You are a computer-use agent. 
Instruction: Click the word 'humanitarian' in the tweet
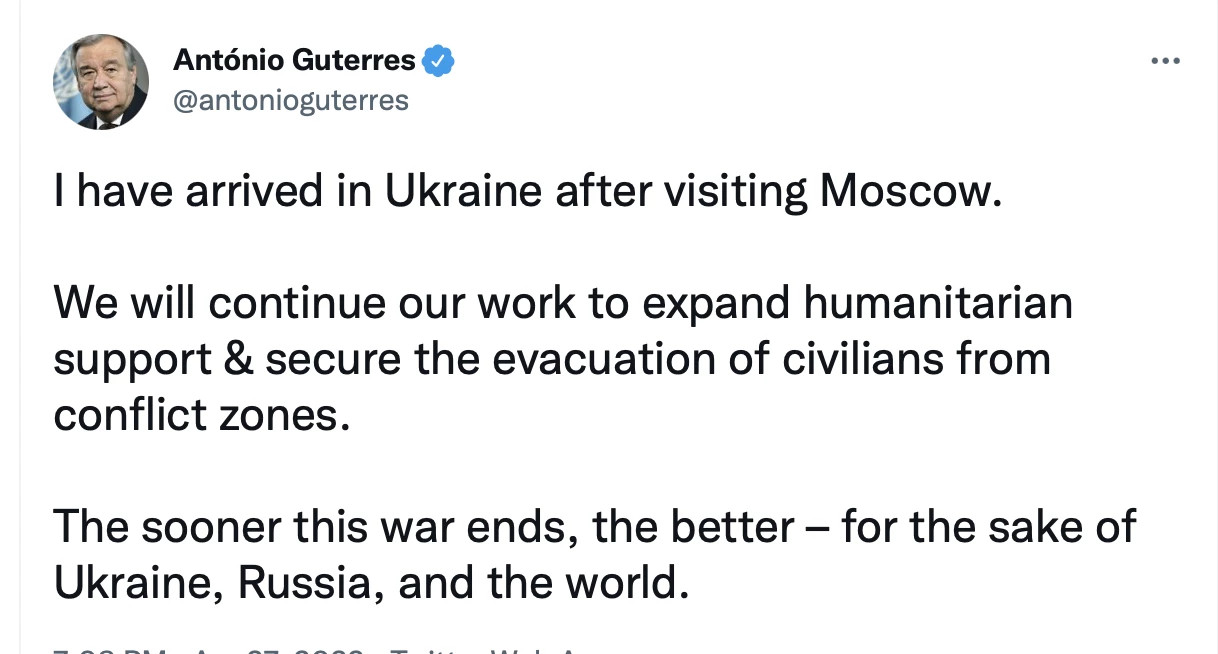tap(938, 302)
